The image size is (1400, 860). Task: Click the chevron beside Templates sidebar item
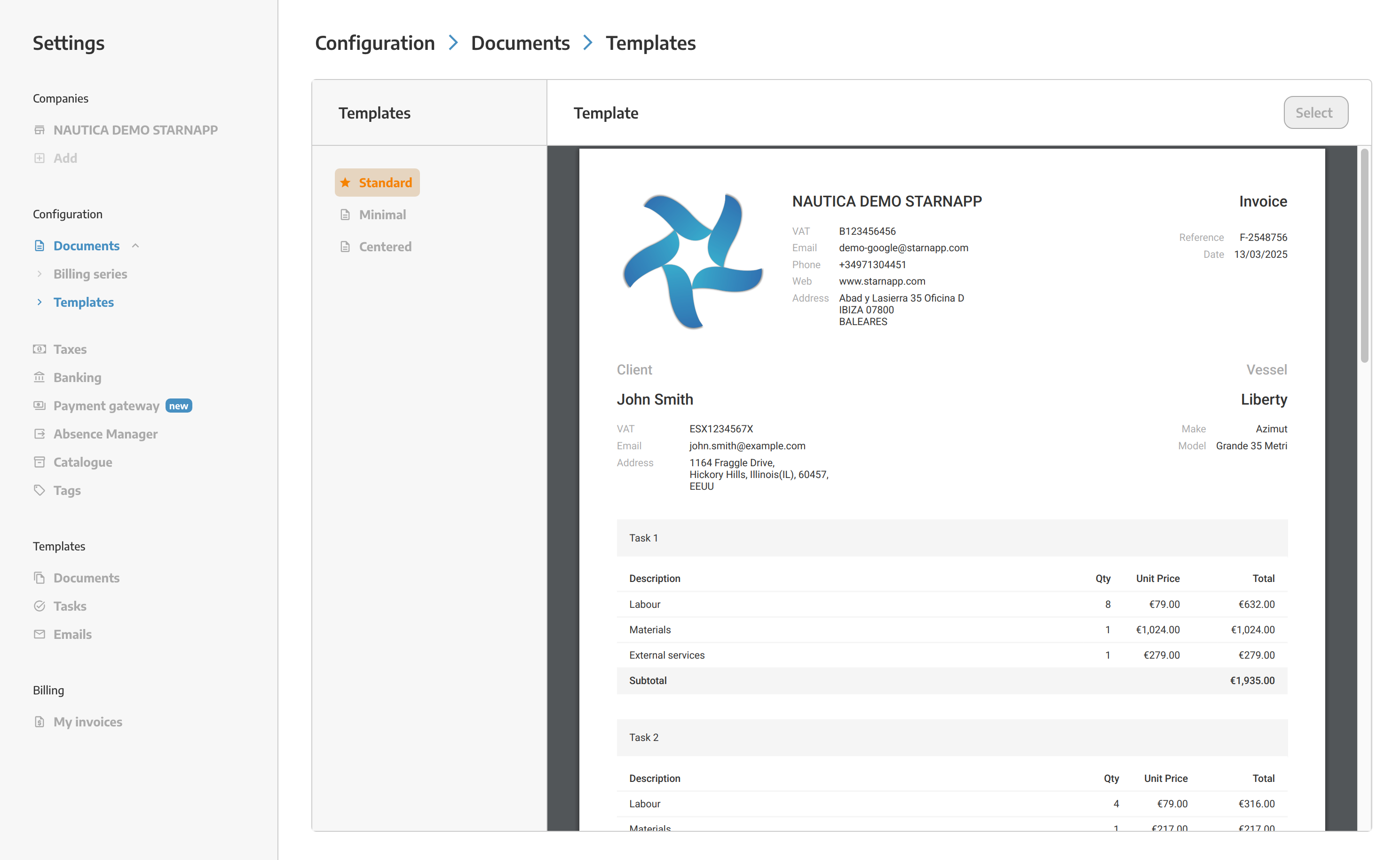(x=39, y=302)
